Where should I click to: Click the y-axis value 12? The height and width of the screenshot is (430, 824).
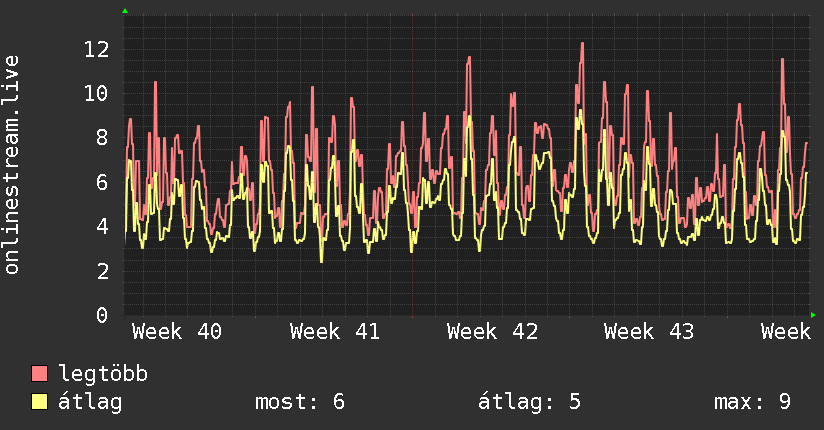tap(97, 50)
